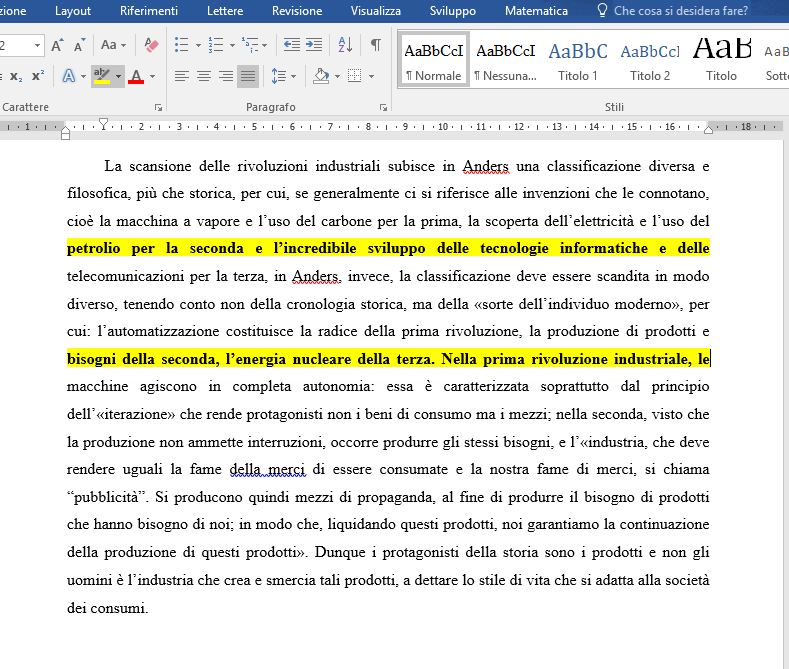Open the shading color dropdown arrow
The width and height of the screenshot is (789, 669).
337,77
